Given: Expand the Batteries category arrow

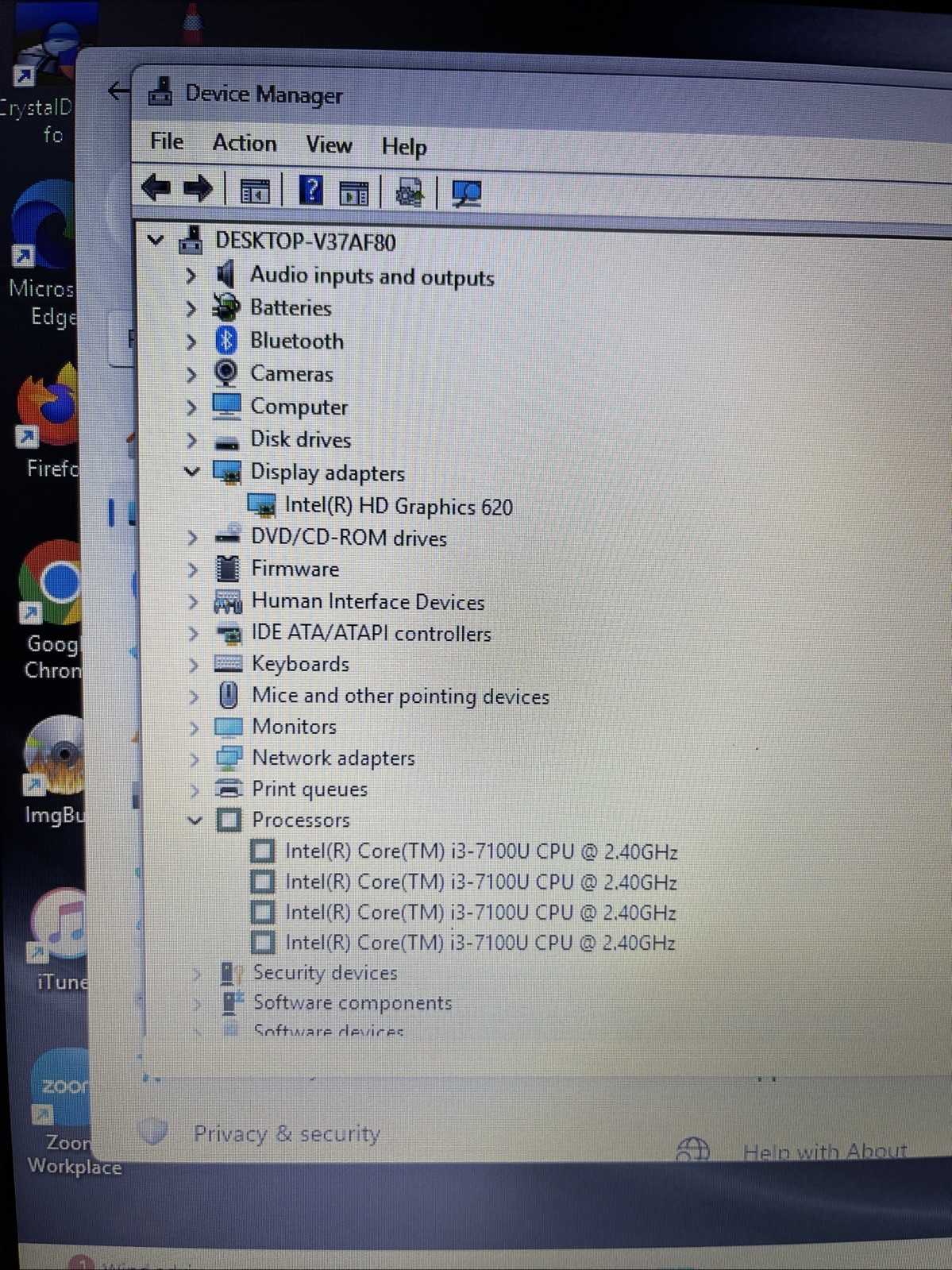Looking at the screenshot, I should (x=191, y=308).
